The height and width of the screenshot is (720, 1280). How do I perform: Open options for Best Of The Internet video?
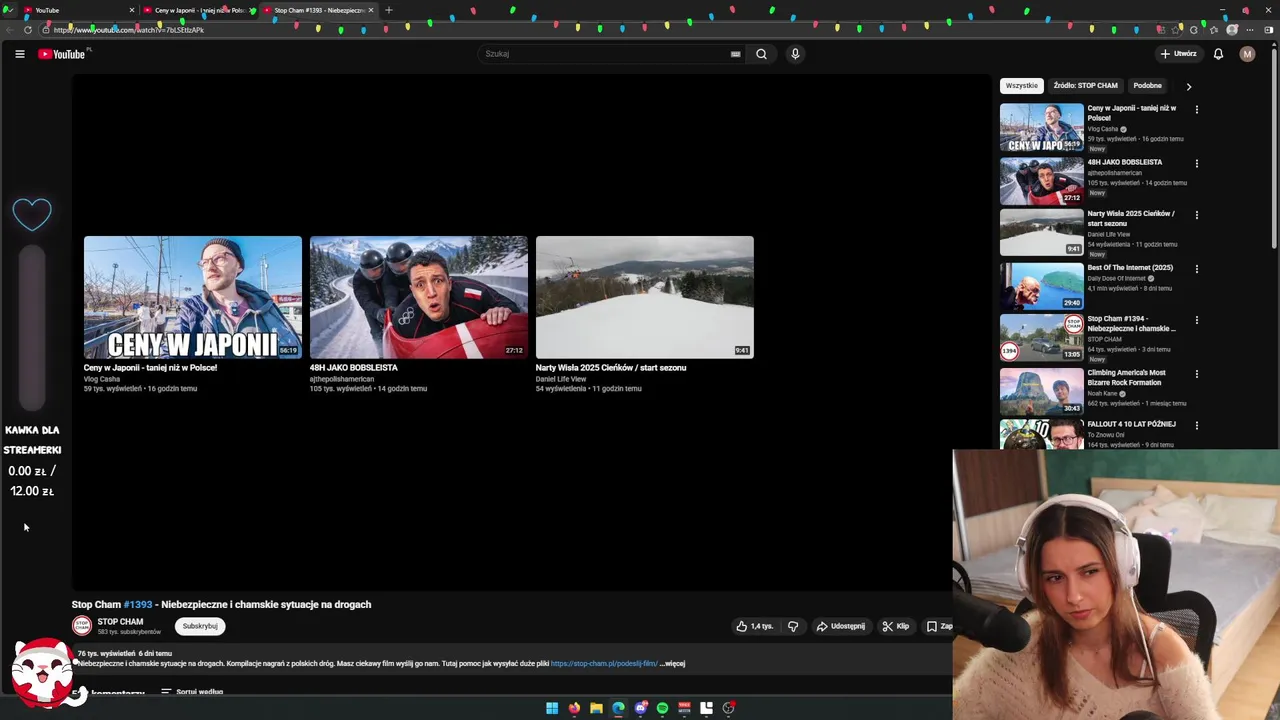coord(1196,269)
